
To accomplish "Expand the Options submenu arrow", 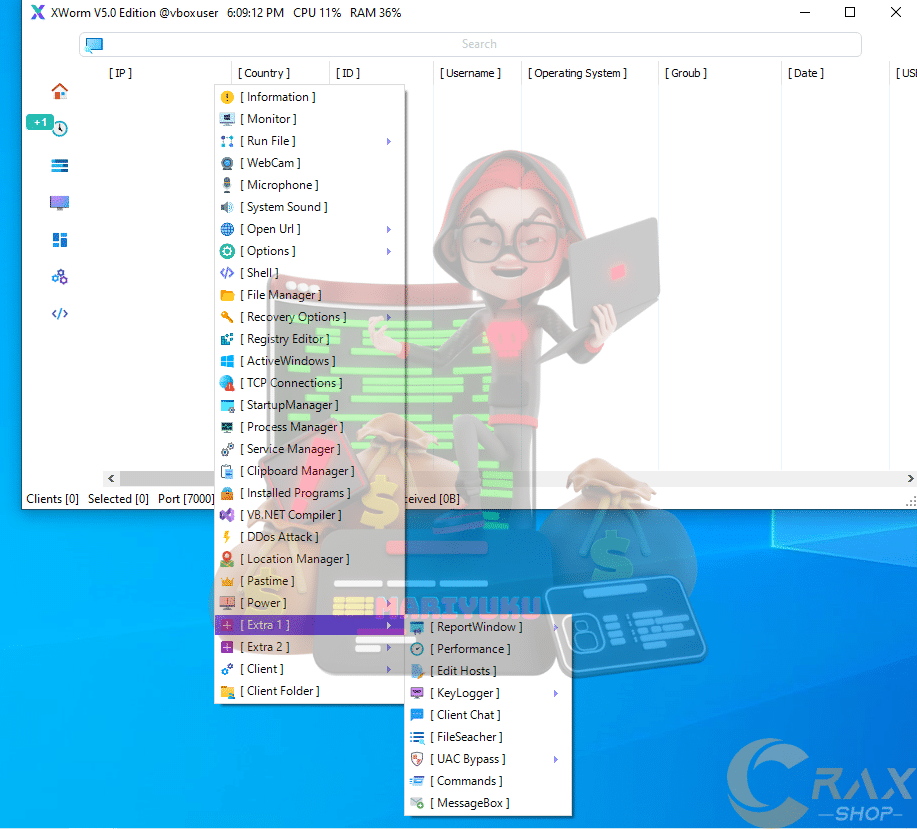I will click(388, 252).
